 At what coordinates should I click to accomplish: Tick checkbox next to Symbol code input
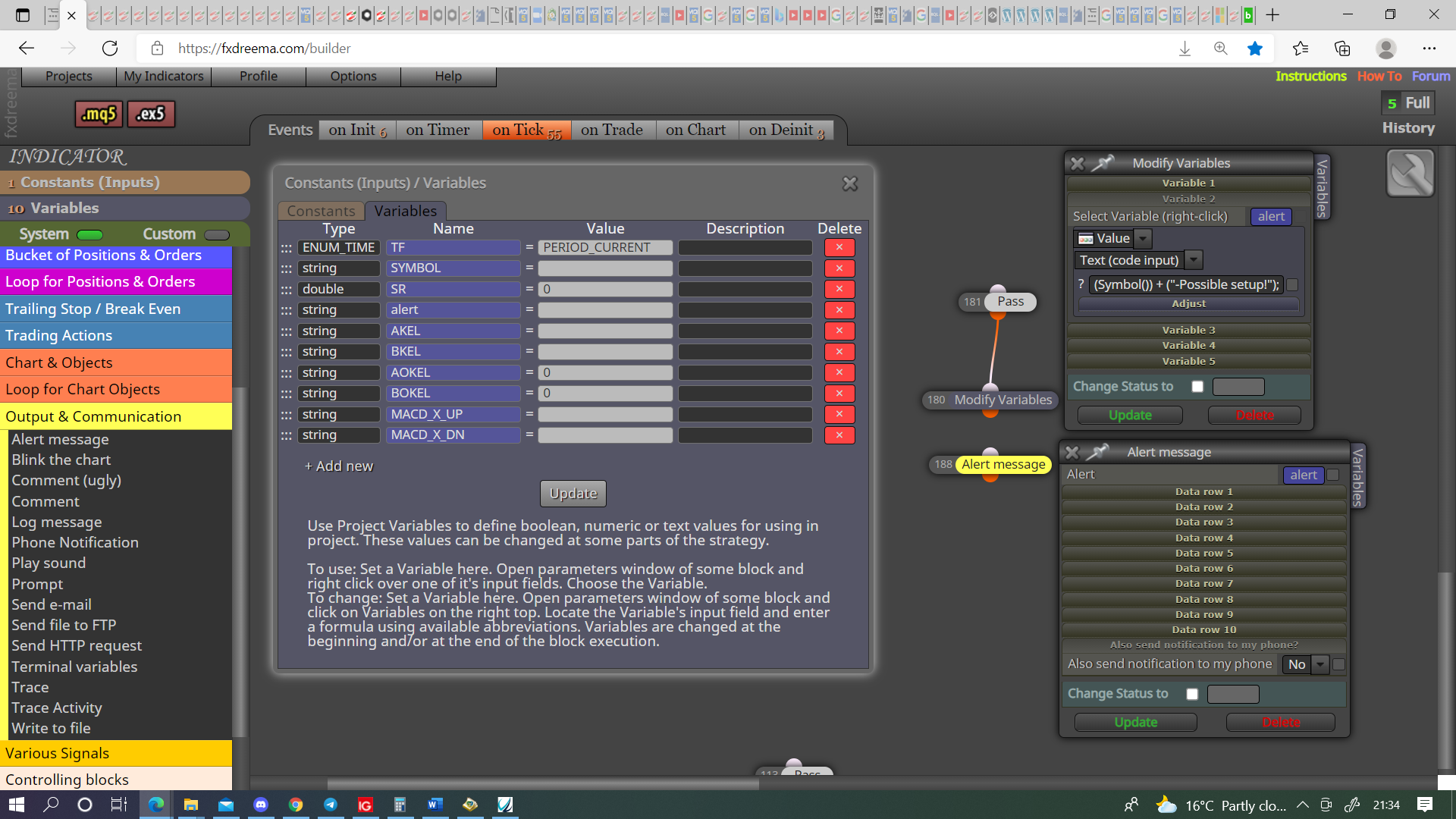[x=1293, y=284]
